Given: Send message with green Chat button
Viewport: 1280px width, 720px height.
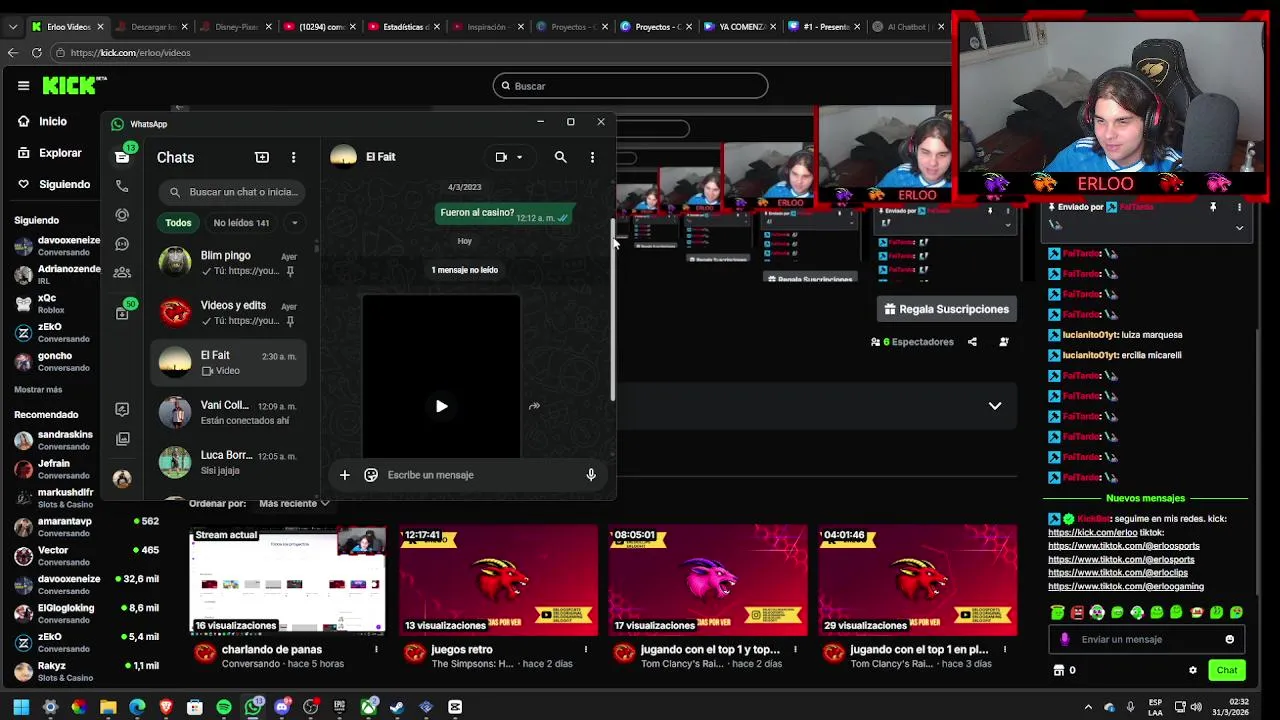Looking at the screenshot, I should tap(1227, 670).
